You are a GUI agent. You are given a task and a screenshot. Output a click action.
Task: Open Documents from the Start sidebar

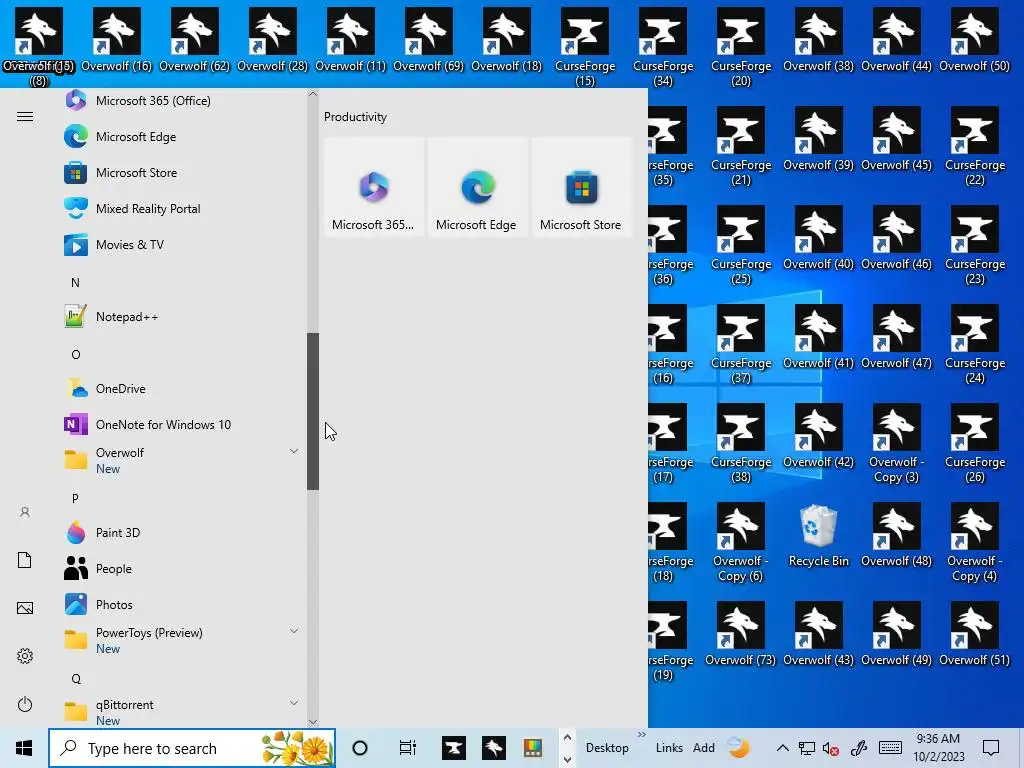pyautogui.click(x=25, y=560)
